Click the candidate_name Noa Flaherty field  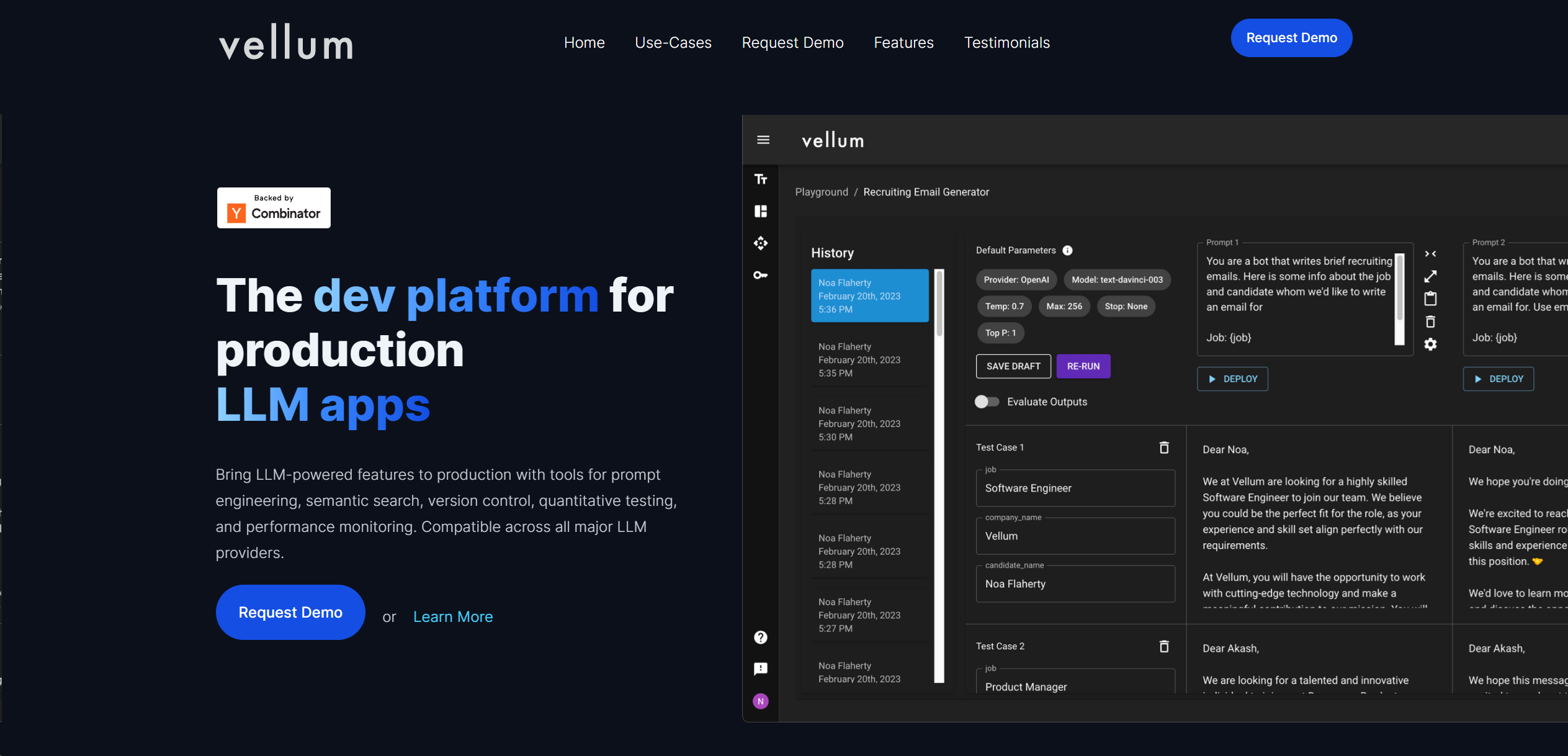(1075, 584)
